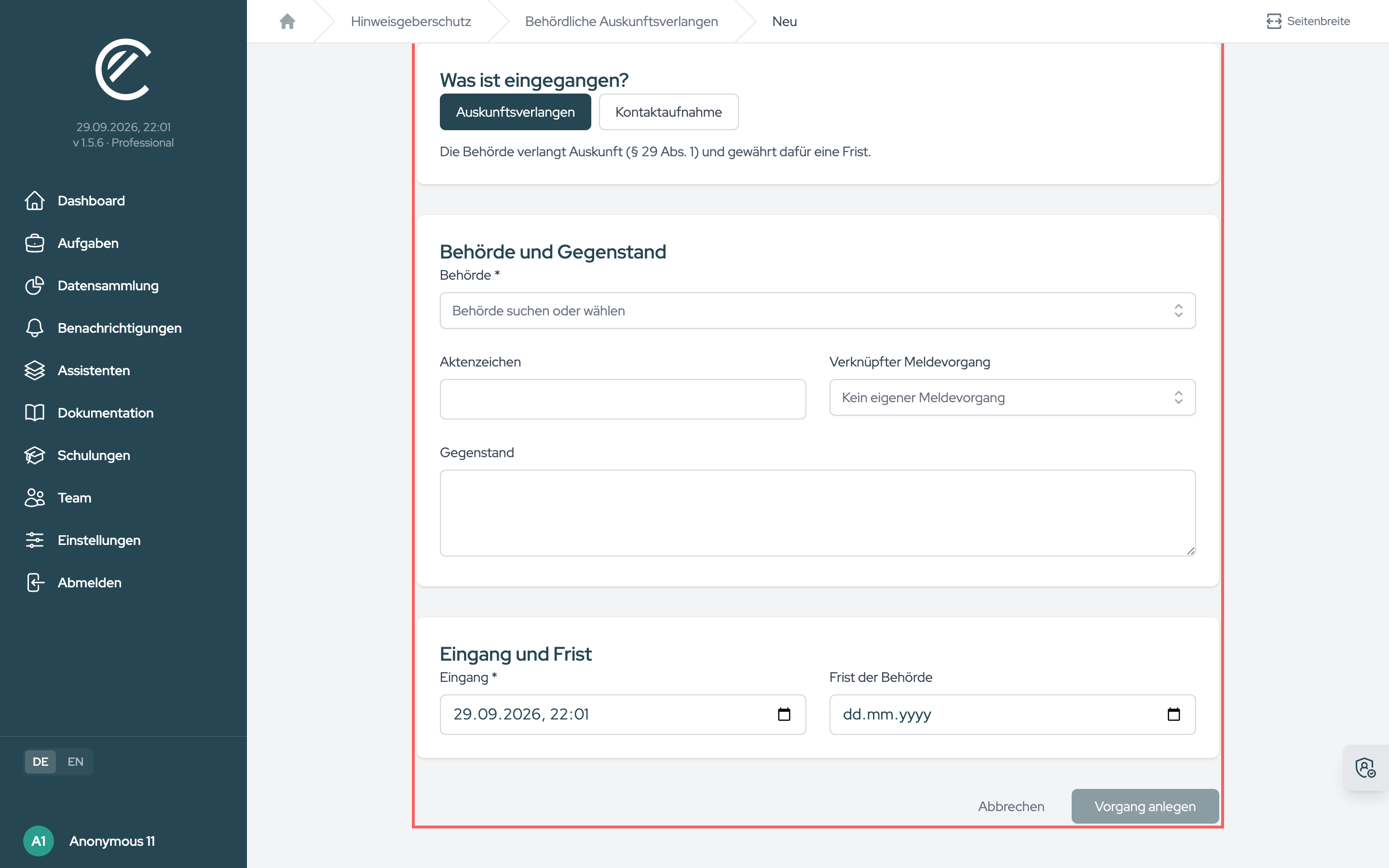This screenshot has width=1389, height=868.
Task: Open the Behörde suchen oder wählen dropdown
Action: tap(817, 311)
